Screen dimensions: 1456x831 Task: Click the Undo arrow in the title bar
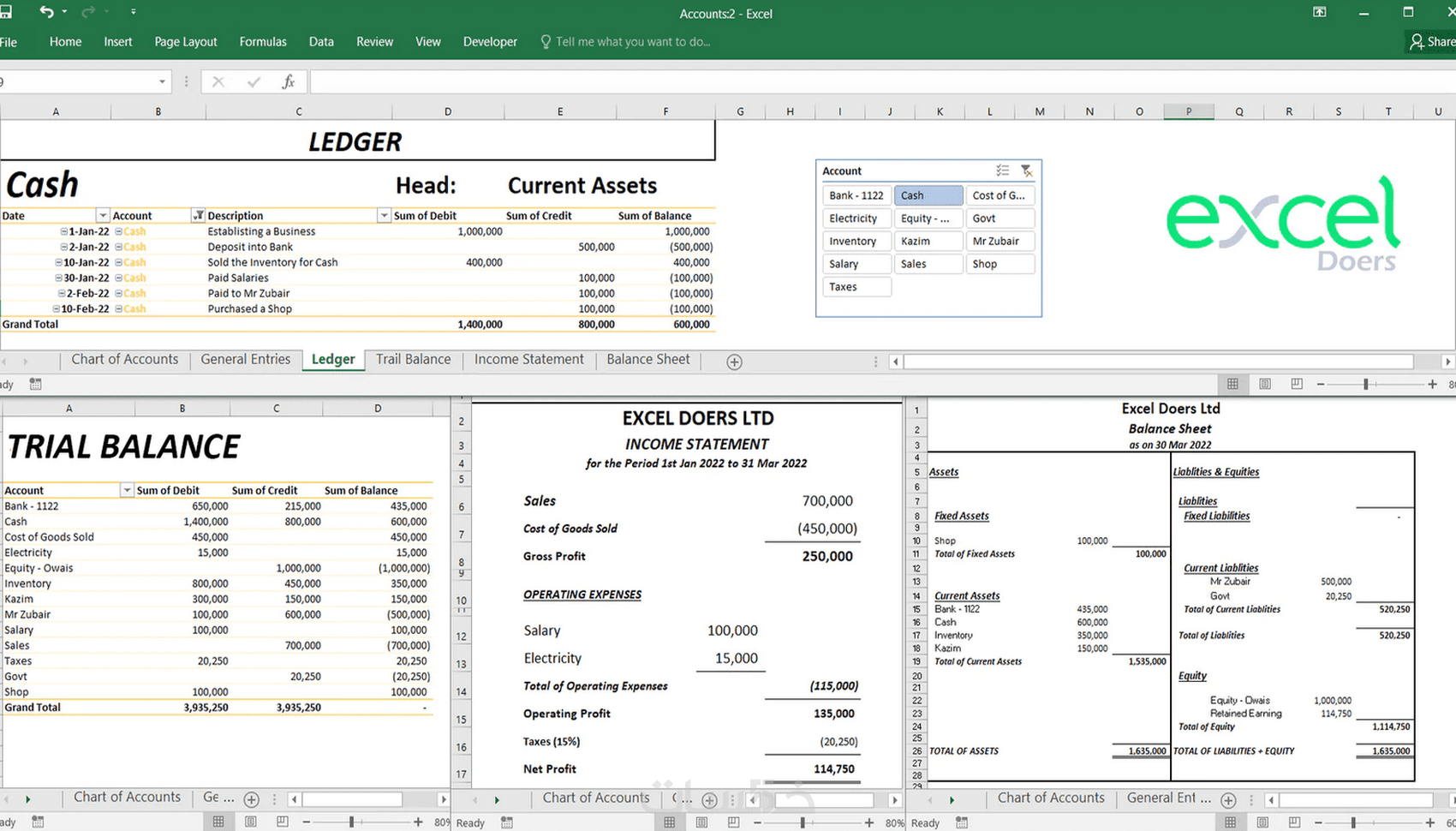coord(46,12)
